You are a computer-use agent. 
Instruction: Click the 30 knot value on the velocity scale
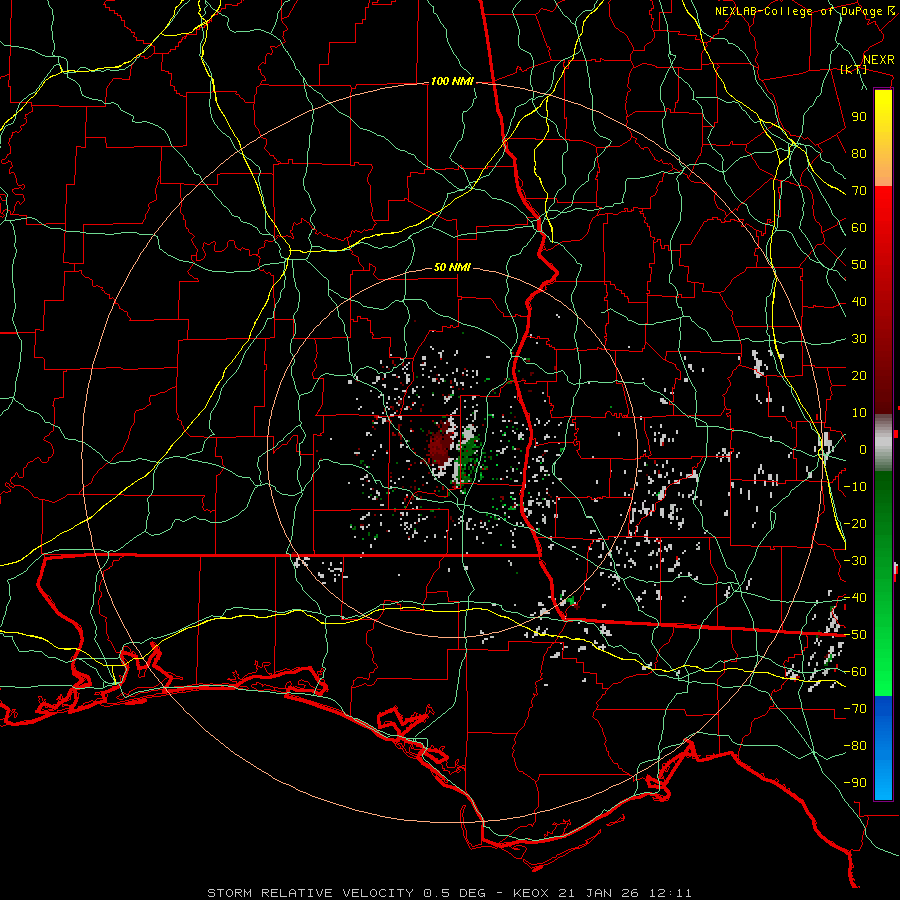[x=859, y=339]
